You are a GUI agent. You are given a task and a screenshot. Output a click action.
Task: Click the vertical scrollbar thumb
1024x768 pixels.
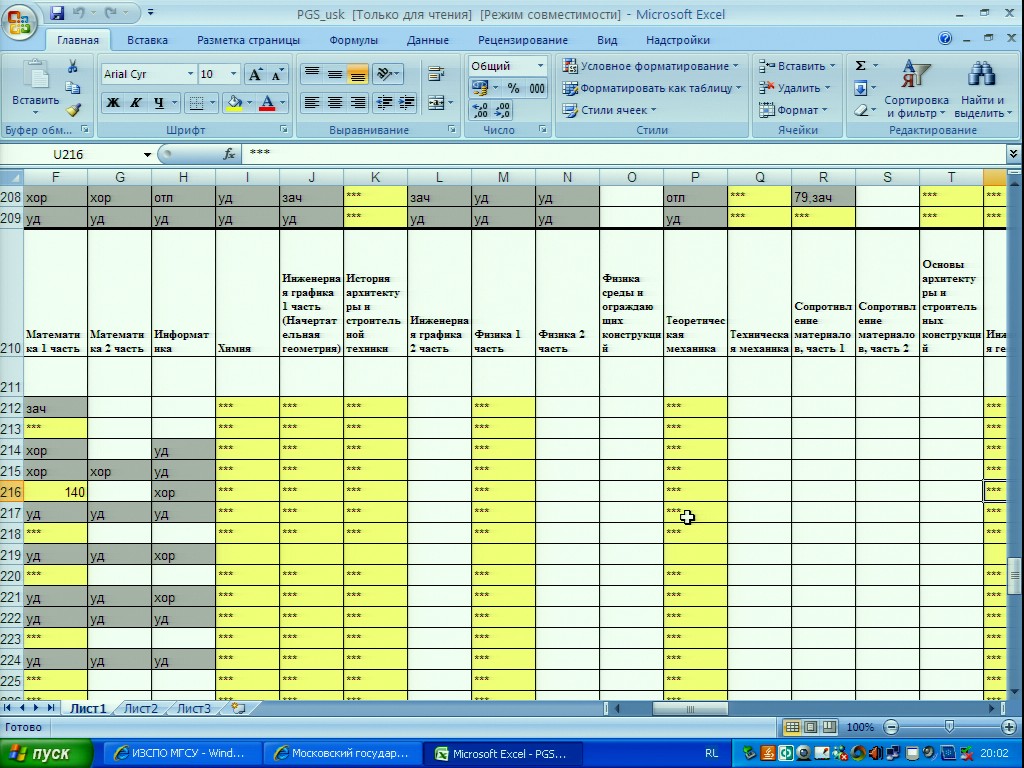1014,575
